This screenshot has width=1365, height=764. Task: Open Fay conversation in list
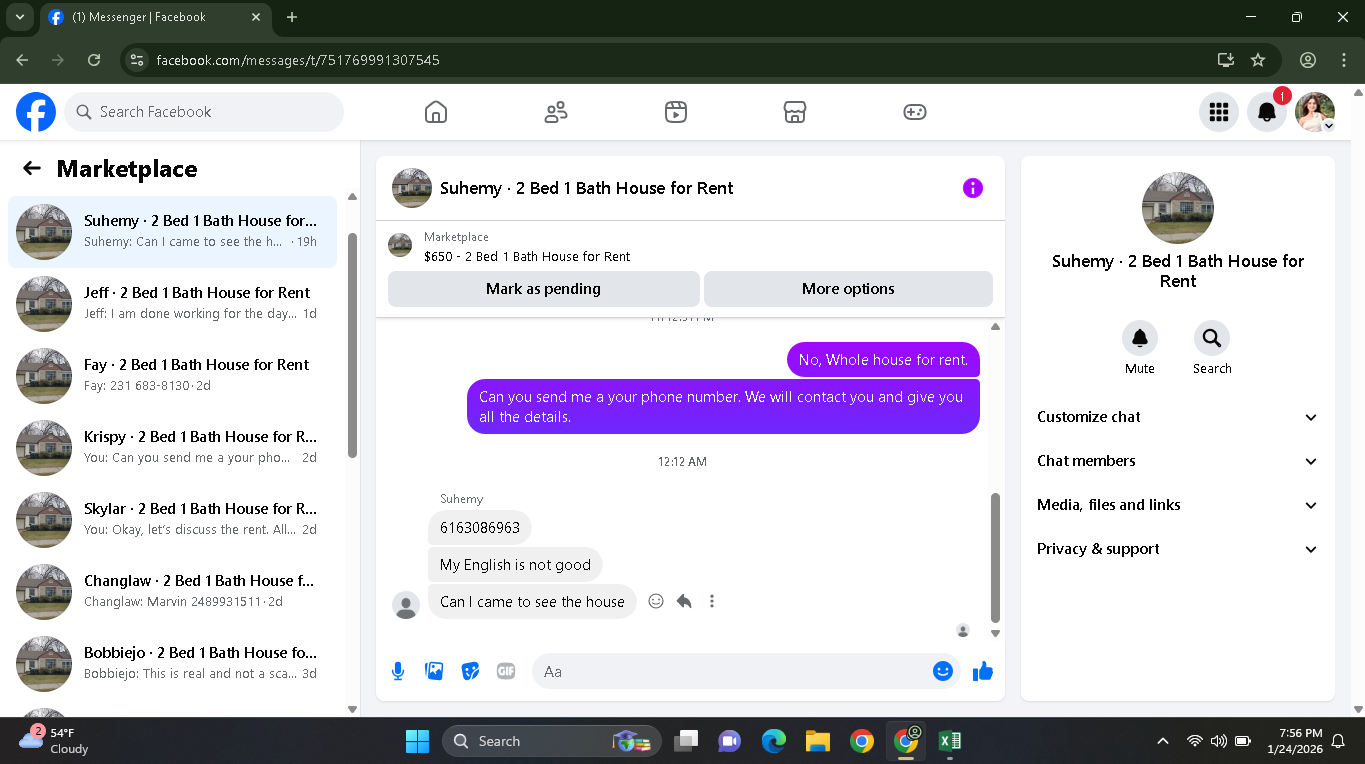(x=172, y=376)
